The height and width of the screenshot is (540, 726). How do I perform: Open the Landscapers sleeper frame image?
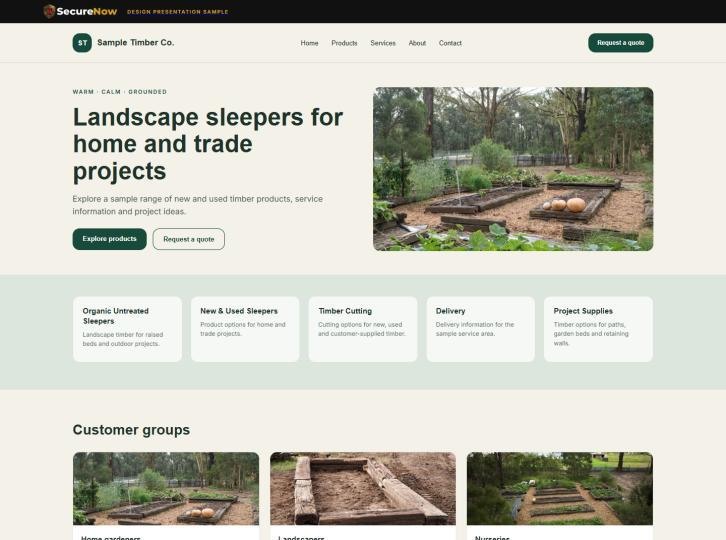tap(363, 489)
